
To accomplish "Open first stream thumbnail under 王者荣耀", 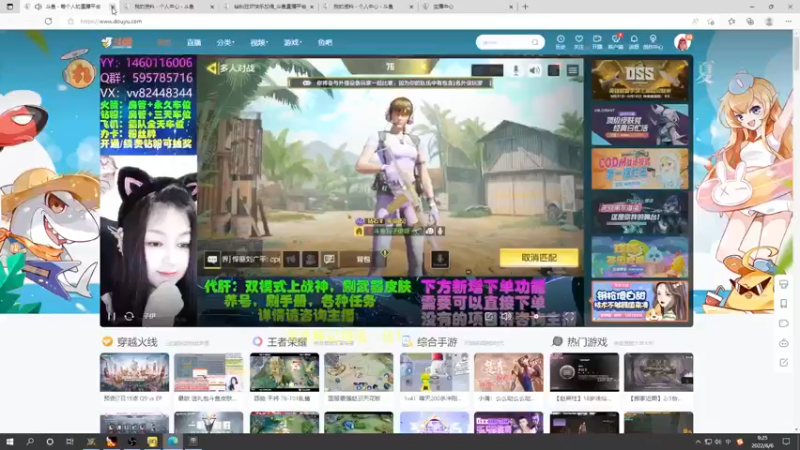I will pos(284,372).
